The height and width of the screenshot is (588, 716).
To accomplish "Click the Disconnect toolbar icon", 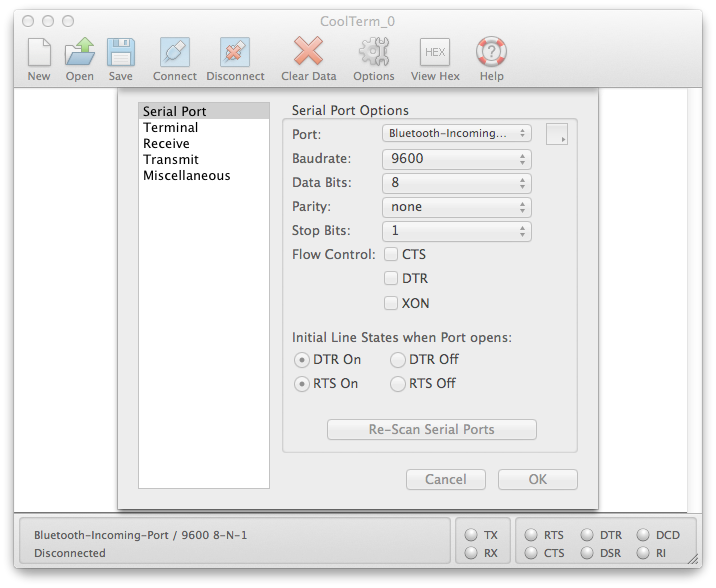I will 235,52.
